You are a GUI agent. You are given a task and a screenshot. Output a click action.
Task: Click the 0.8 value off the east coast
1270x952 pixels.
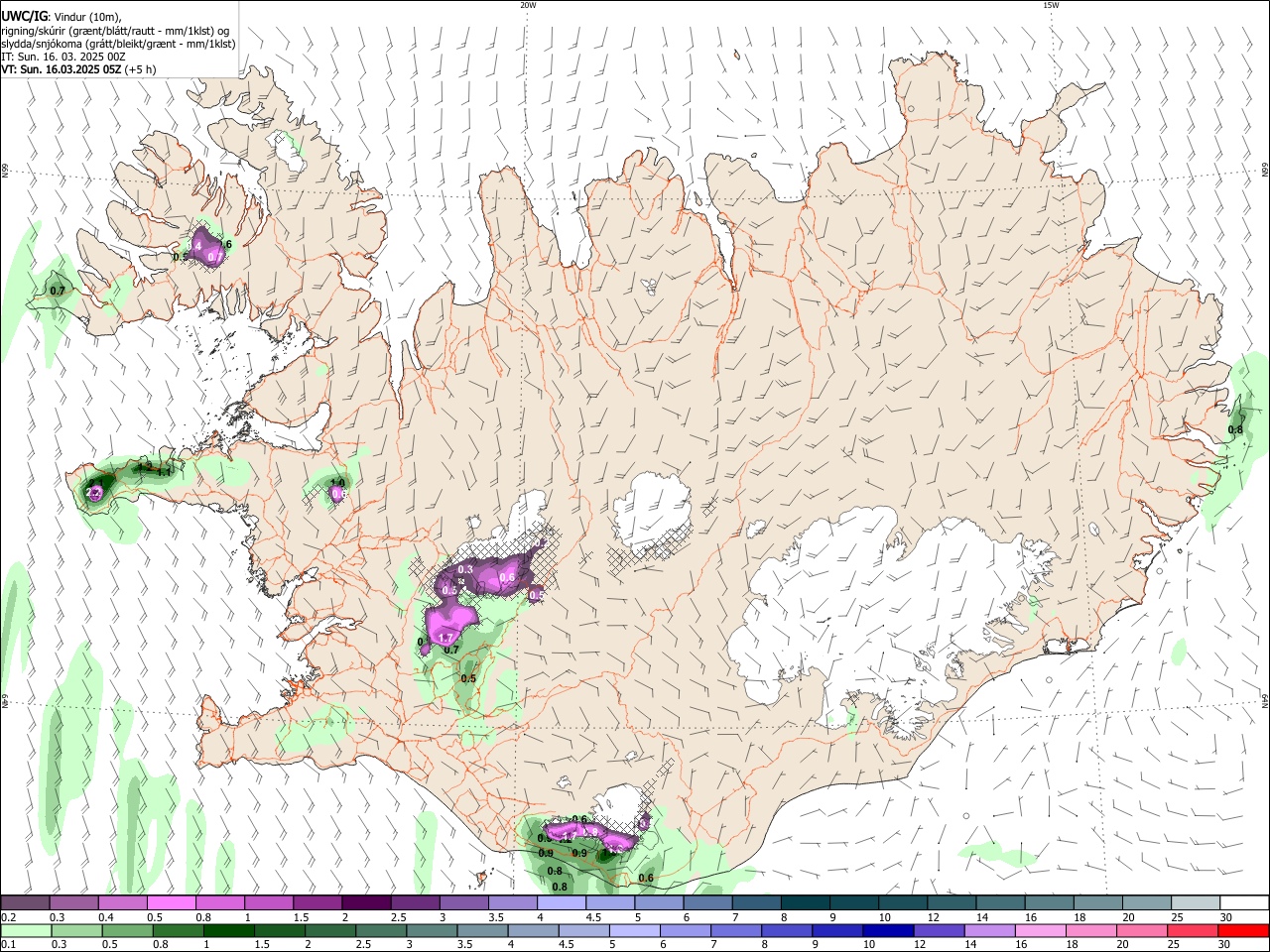pos(1235,430)
